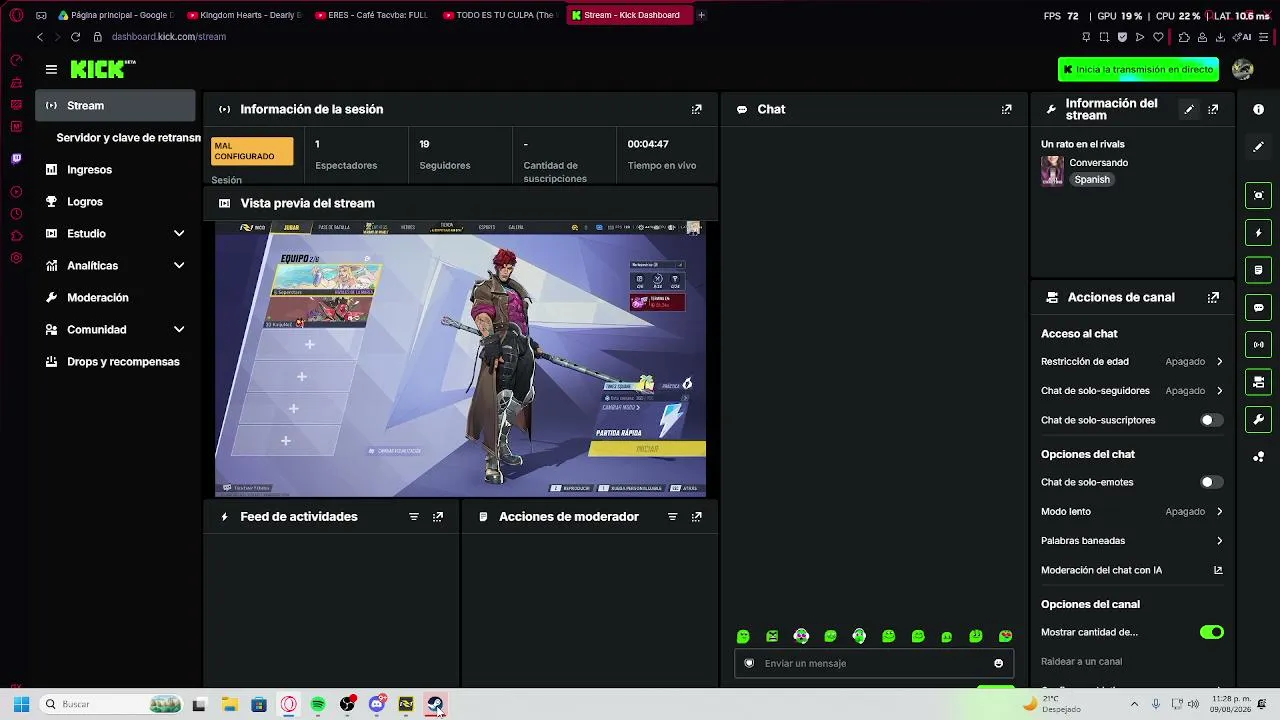Pop out the Acciones de moderador panel

697,517
